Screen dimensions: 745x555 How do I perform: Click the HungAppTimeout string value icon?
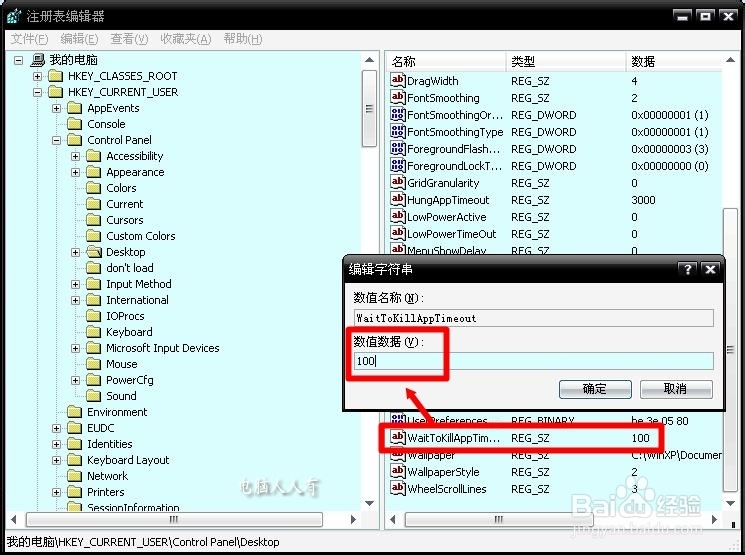tap(398, 199)
